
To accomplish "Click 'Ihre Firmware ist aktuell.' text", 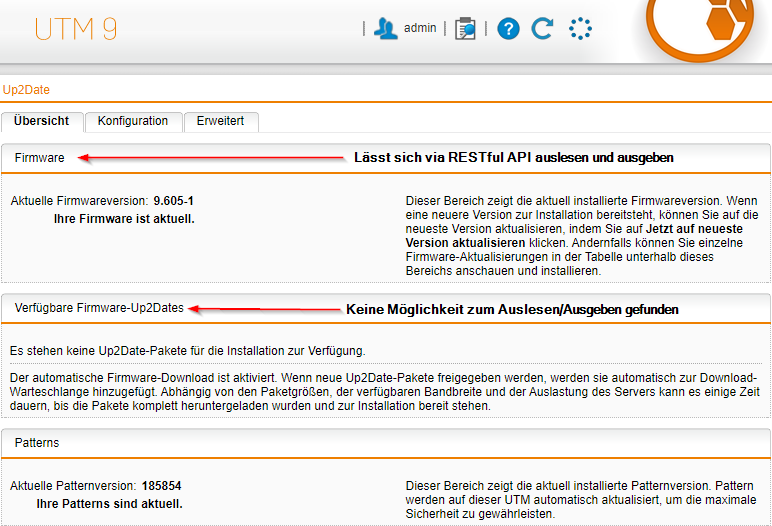I will [124, 219].
